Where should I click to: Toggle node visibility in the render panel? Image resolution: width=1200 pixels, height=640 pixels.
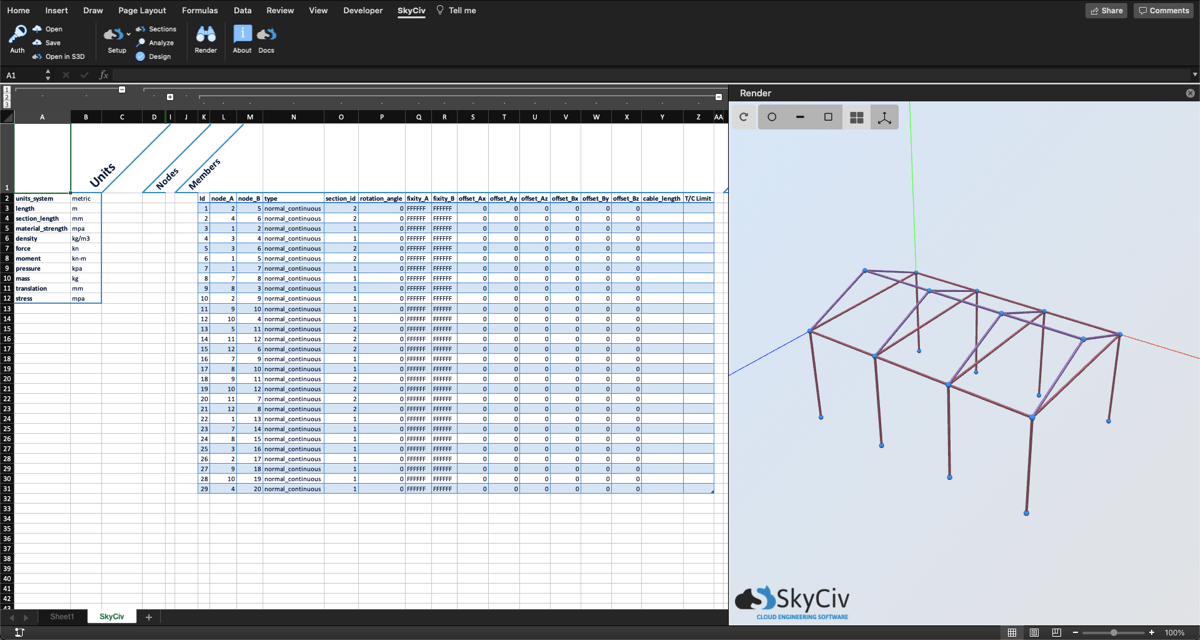click(770, 117)
